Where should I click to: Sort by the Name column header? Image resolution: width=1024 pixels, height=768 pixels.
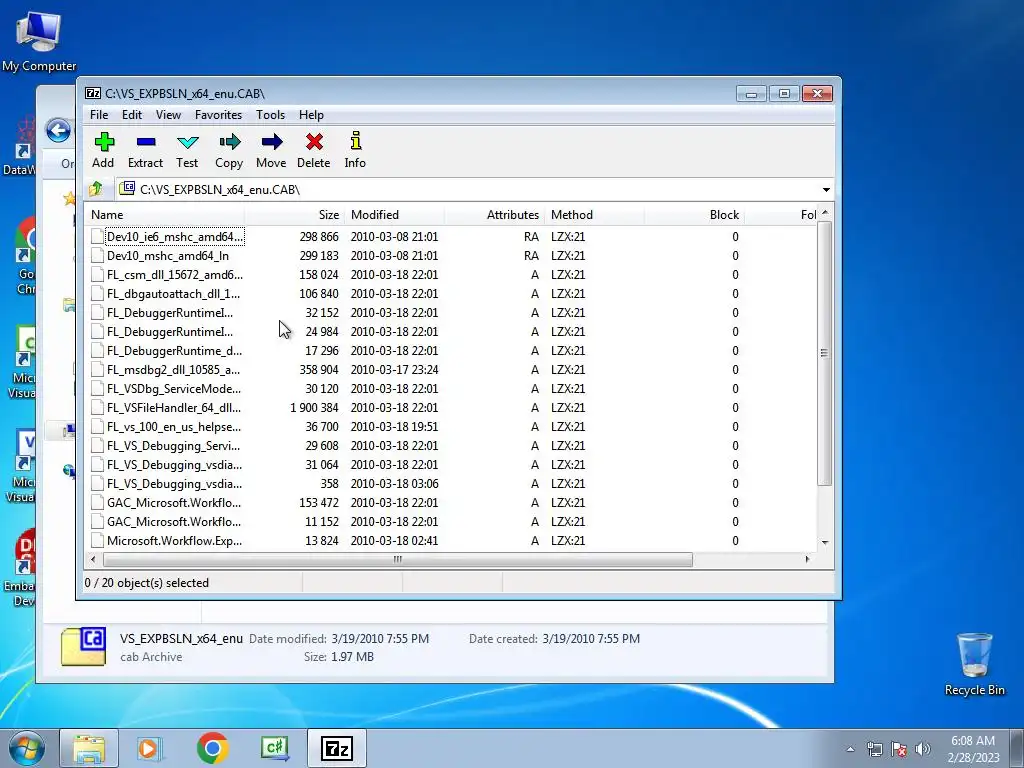coord(165,215)
